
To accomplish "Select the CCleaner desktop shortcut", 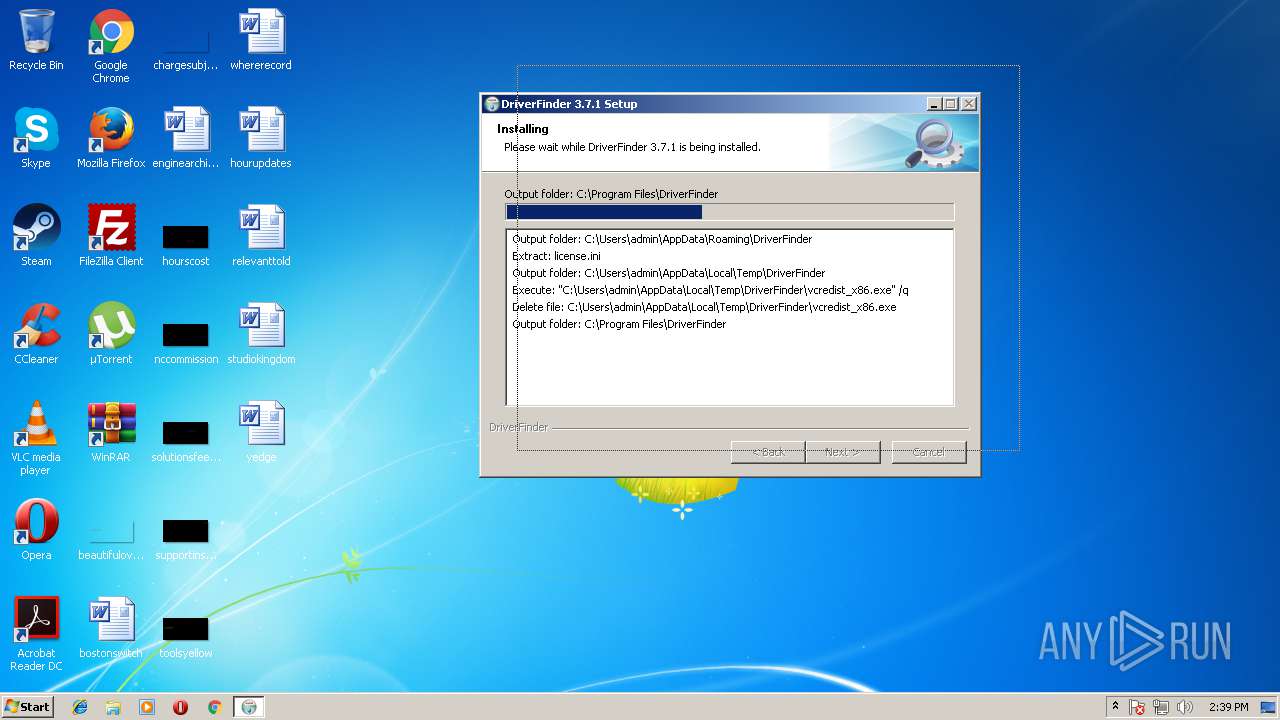I will pos(36,334).
